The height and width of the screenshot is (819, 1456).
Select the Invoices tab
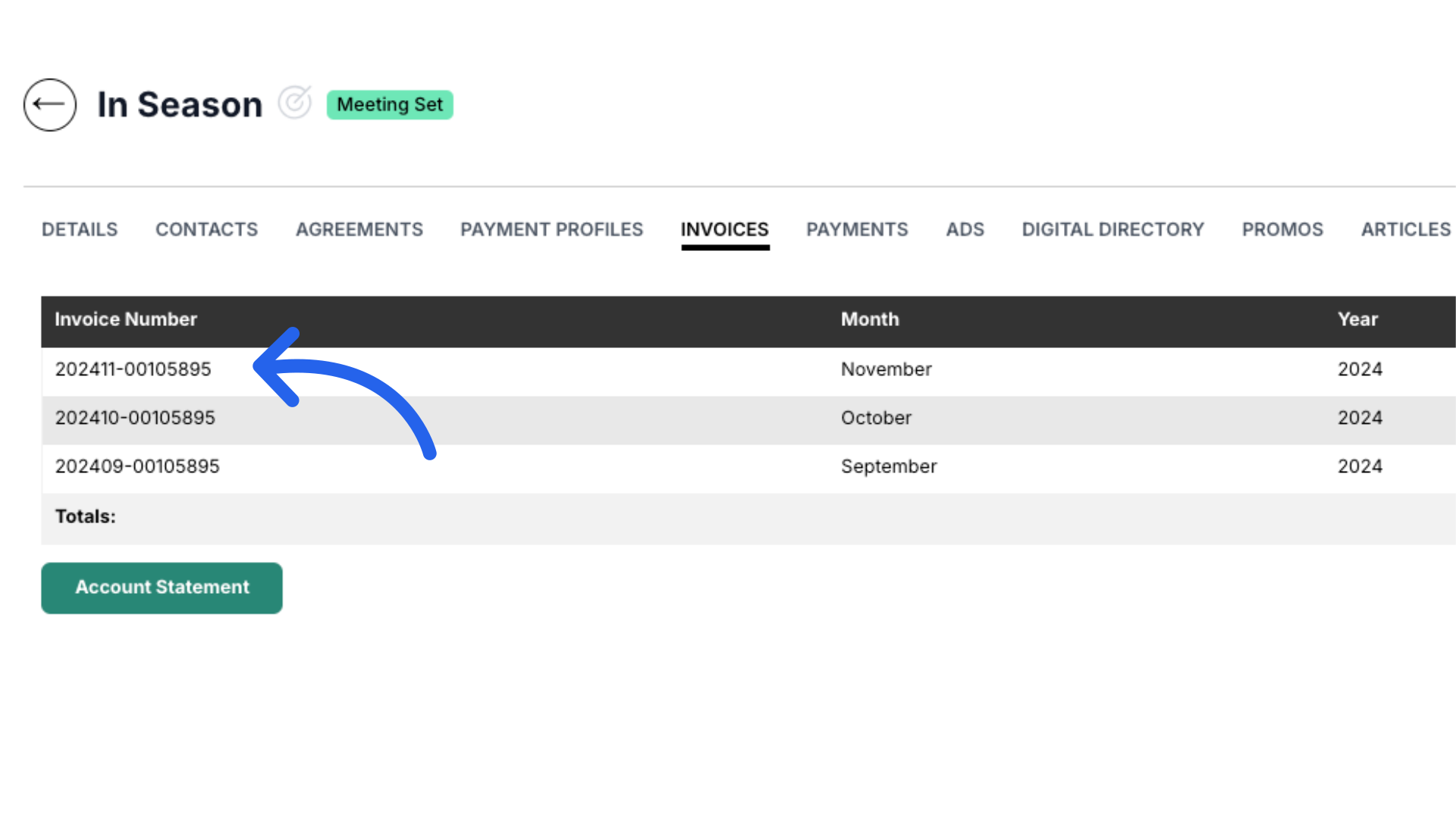[x=725, y=229]
